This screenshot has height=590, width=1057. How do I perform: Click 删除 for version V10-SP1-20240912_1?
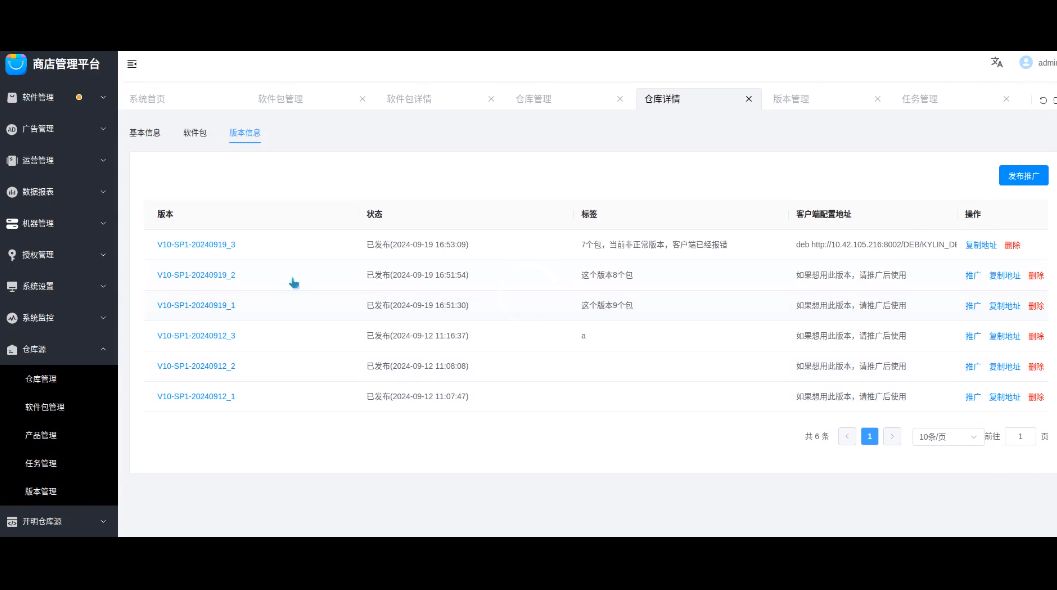point(1036,397)
